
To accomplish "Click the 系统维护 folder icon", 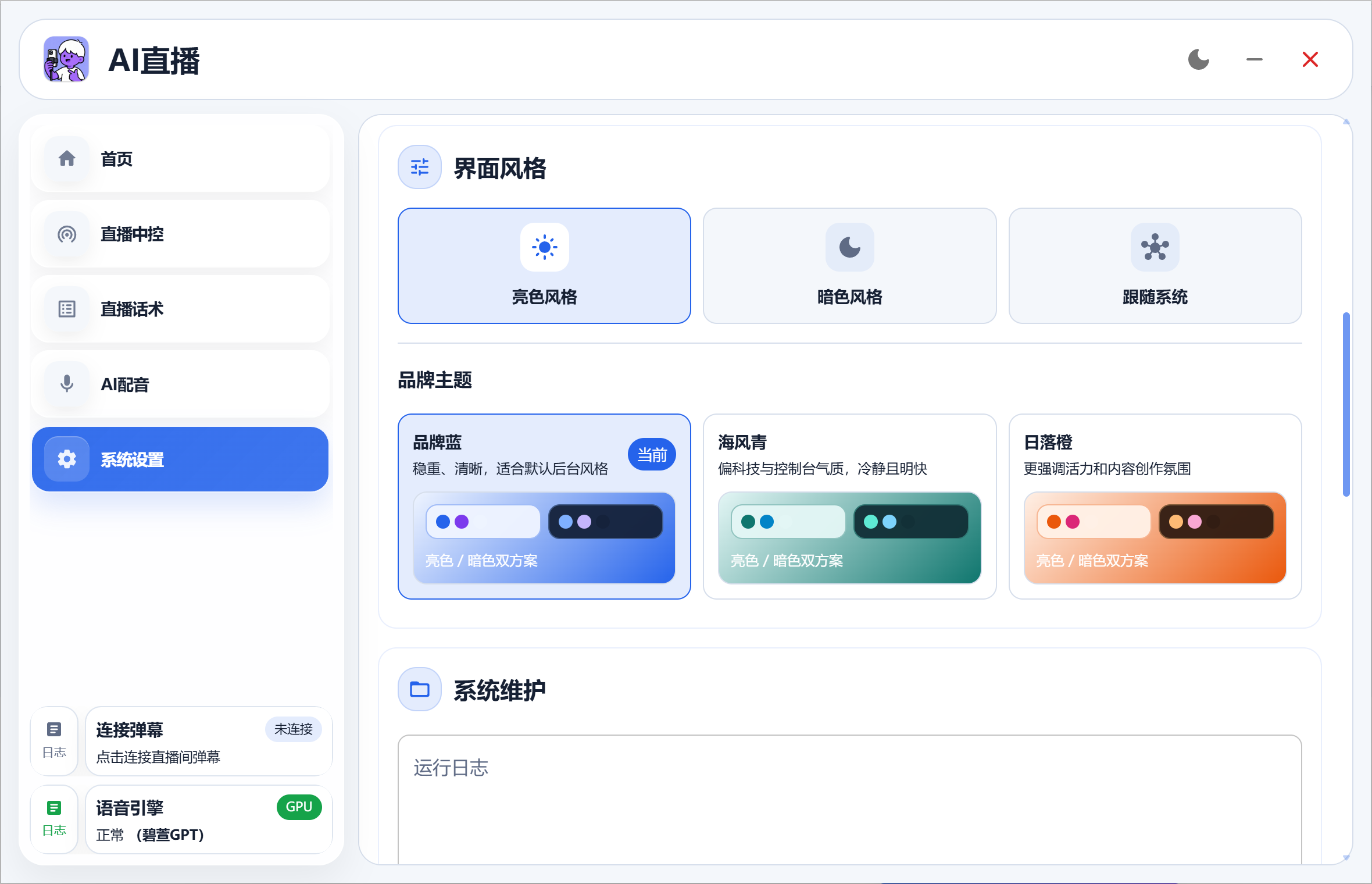I will tap(419, 689).
